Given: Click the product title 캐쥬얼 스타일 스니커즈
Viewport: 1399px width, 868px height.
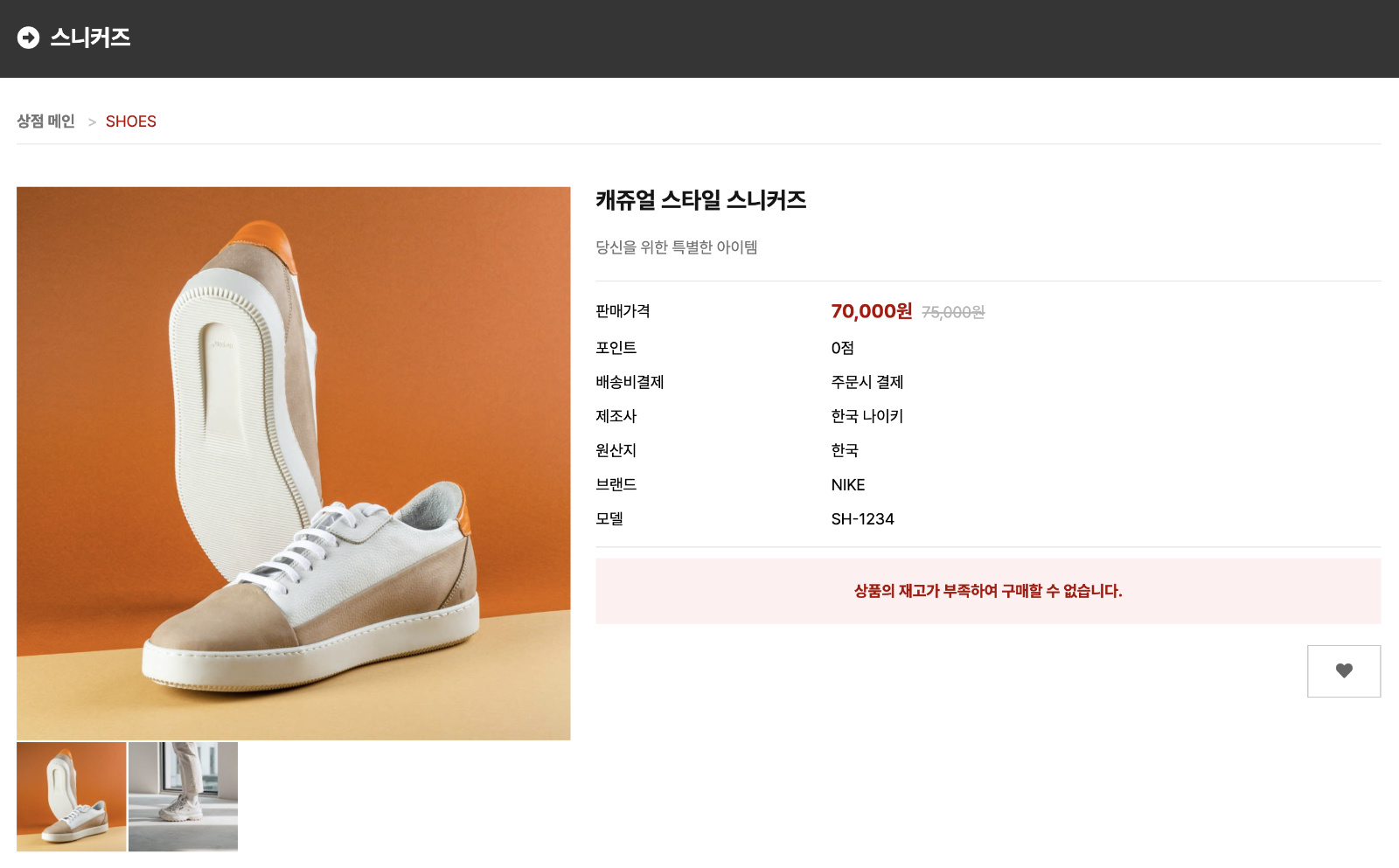Looking at the screenshot, I should tap(701, 200).
